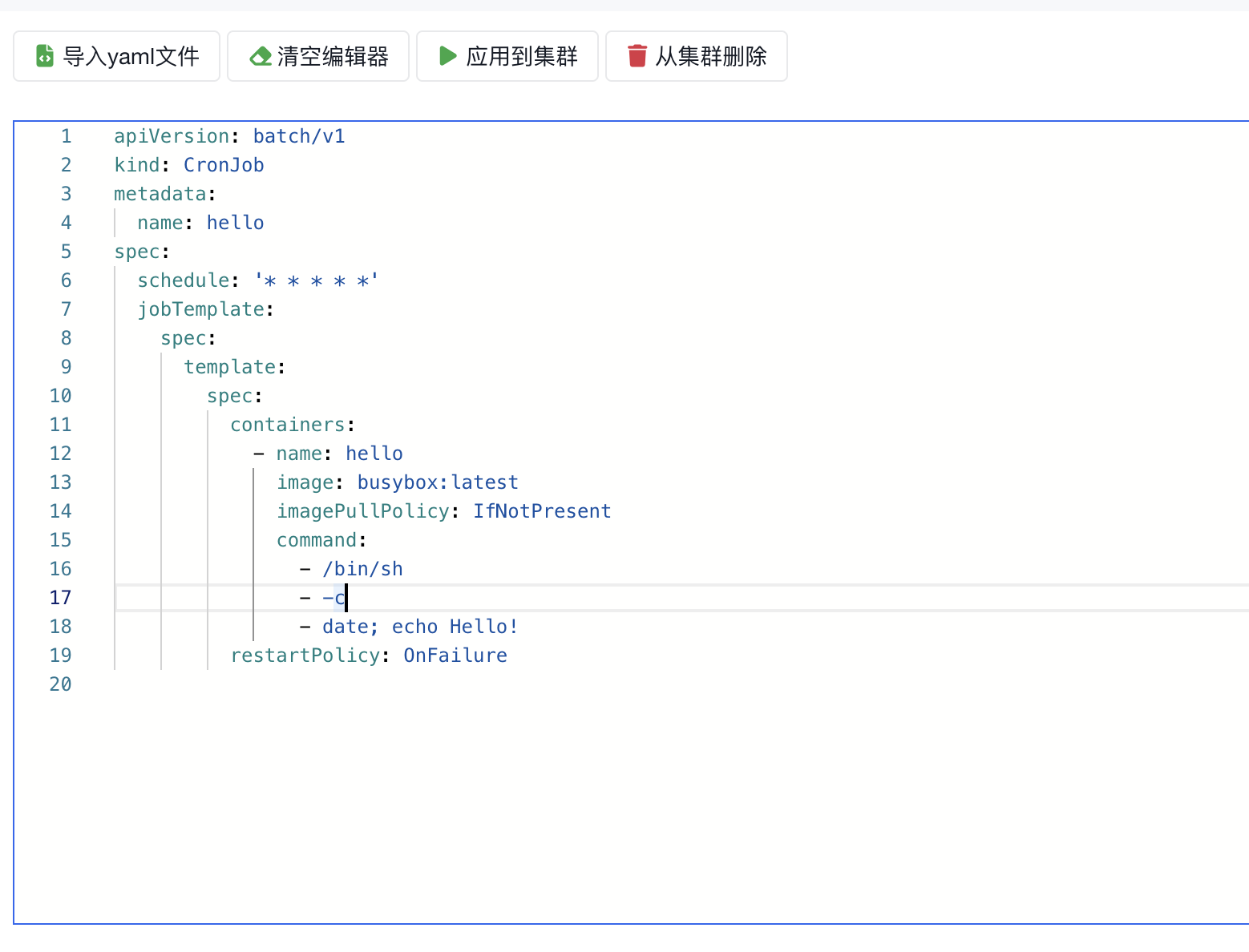The height and width of the screenshot is (952, 1249).
Task: Click the busybox:latest value
Action: (438, 482)
